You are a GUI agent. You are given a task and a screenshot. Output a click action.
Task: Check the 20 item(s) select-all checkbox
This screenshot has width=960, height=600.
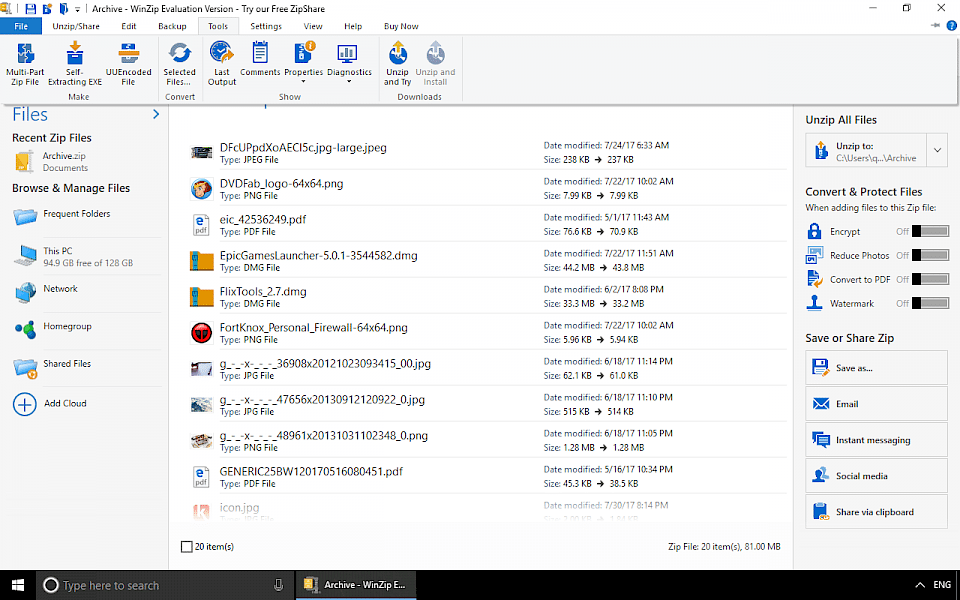coord(187,547)
